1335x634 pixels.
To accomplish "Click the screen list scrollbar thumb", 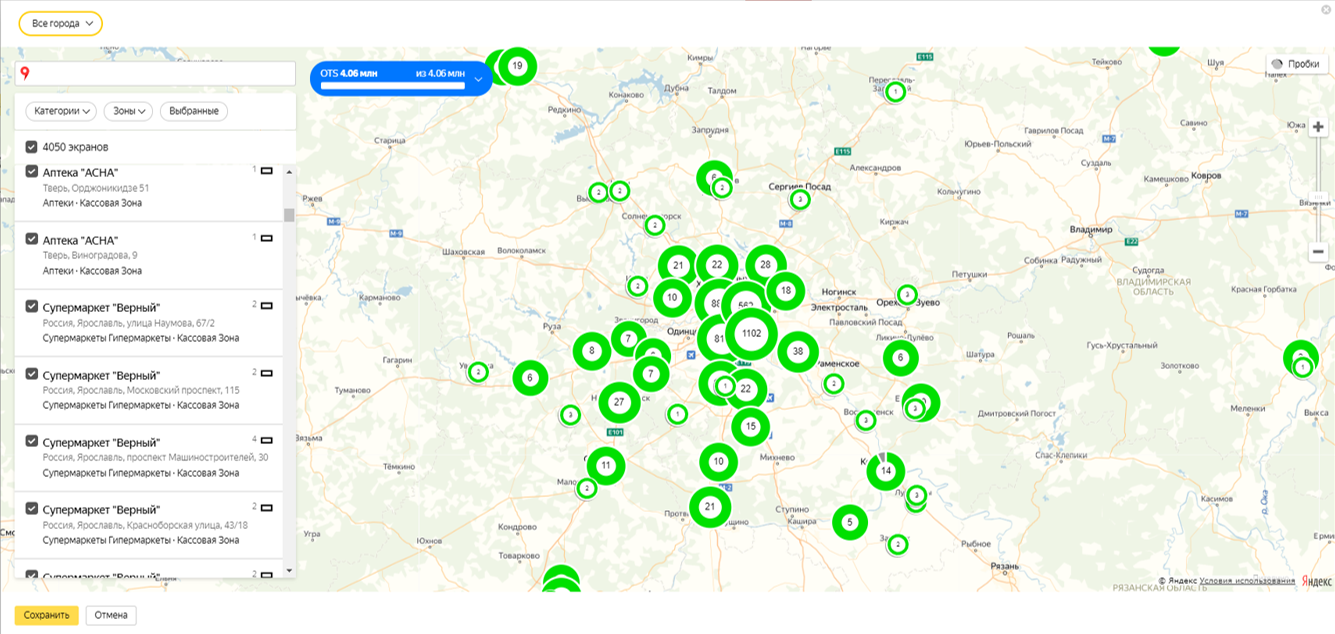I will pos(289,215).
